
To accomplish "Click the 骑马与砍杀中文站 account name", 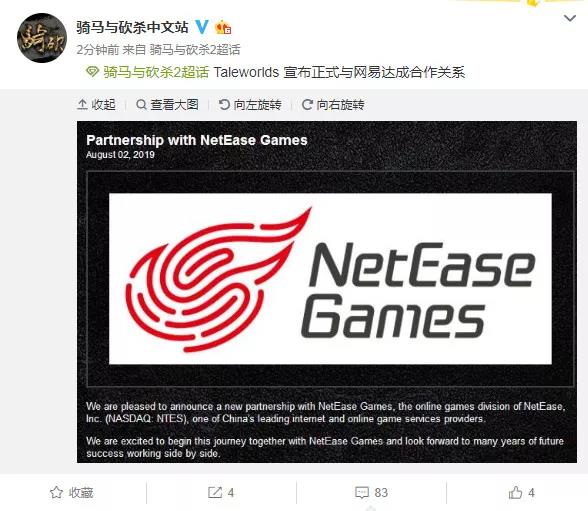I will point(132,27).
